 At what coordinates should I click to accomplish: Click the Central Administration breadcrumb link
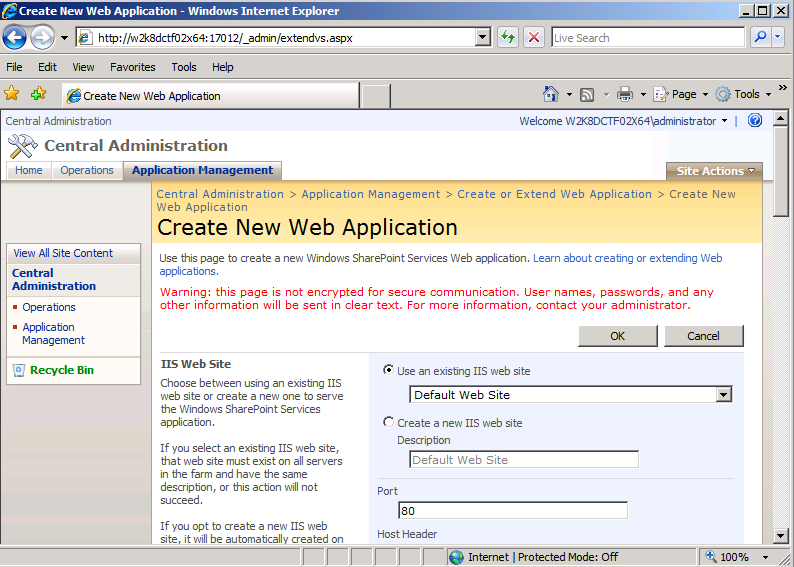tap(220, 194)
